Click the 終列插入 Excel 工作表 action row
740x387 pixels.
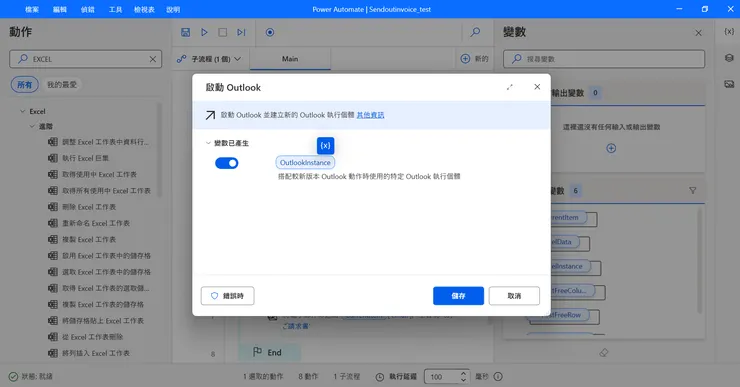click(x=89, y=353)
